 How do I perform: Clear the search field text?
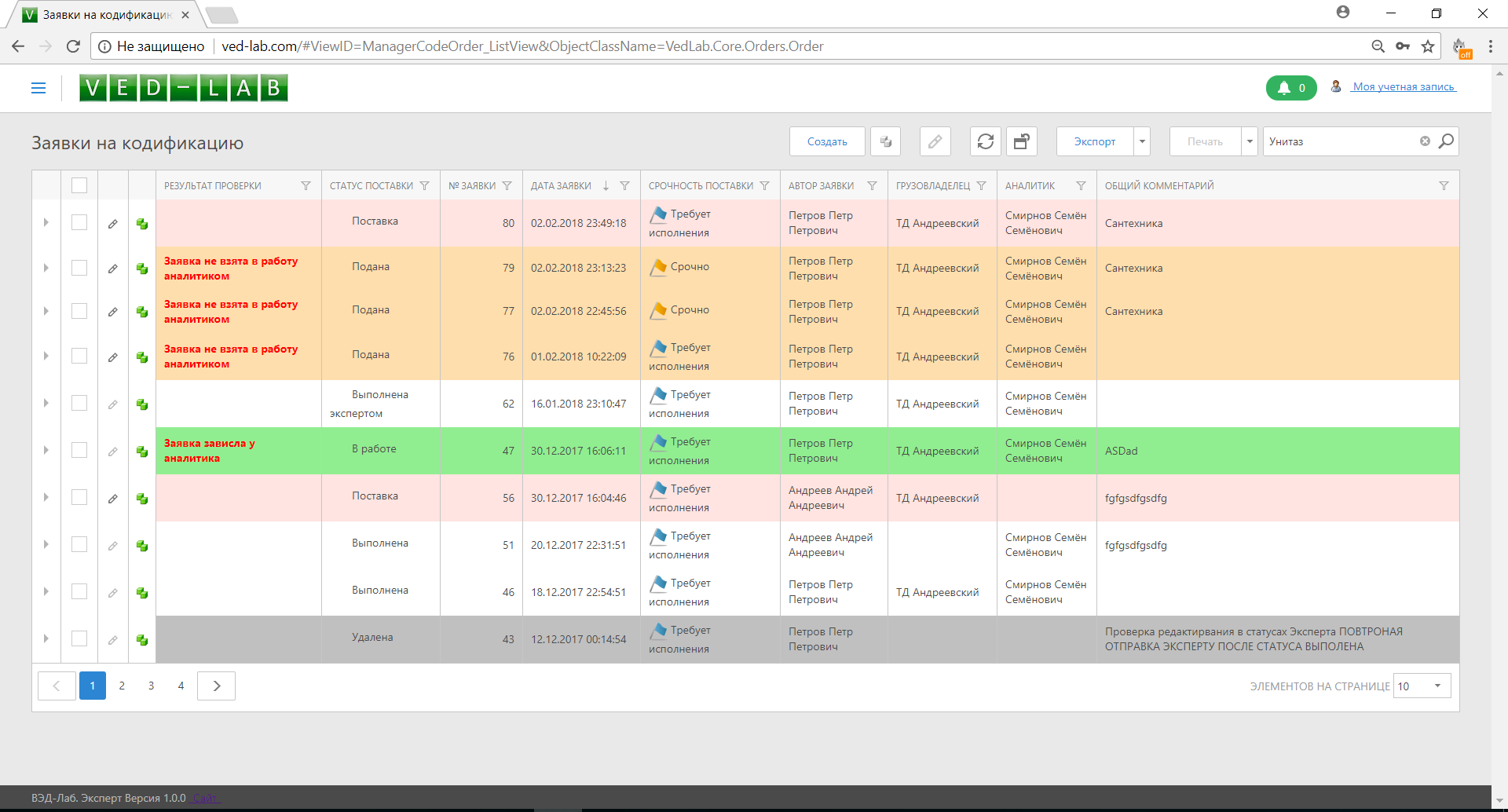tap(1425, 141)
